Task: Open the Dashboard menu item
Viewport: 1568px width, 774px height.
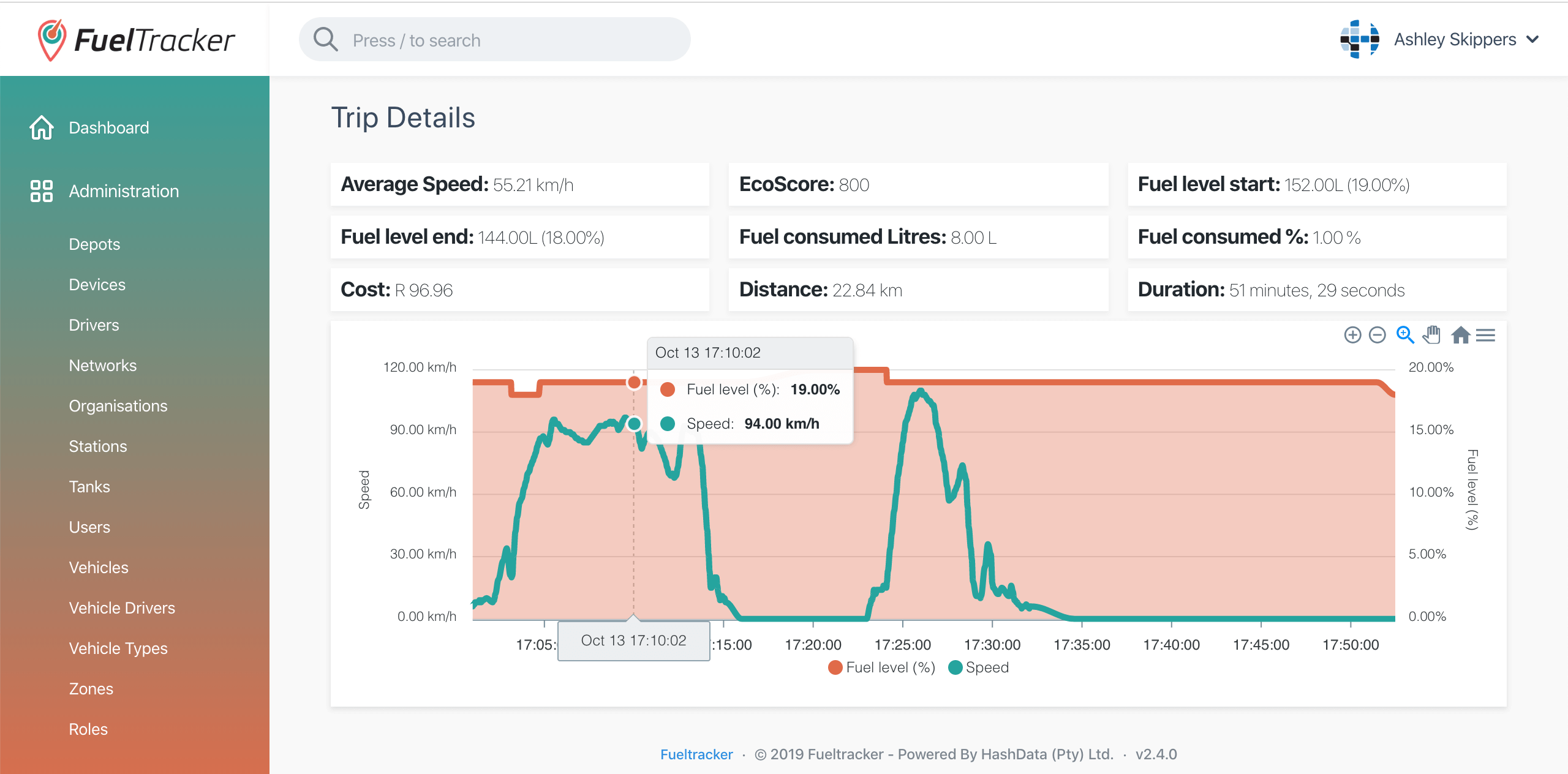Action: coord(109,127)
